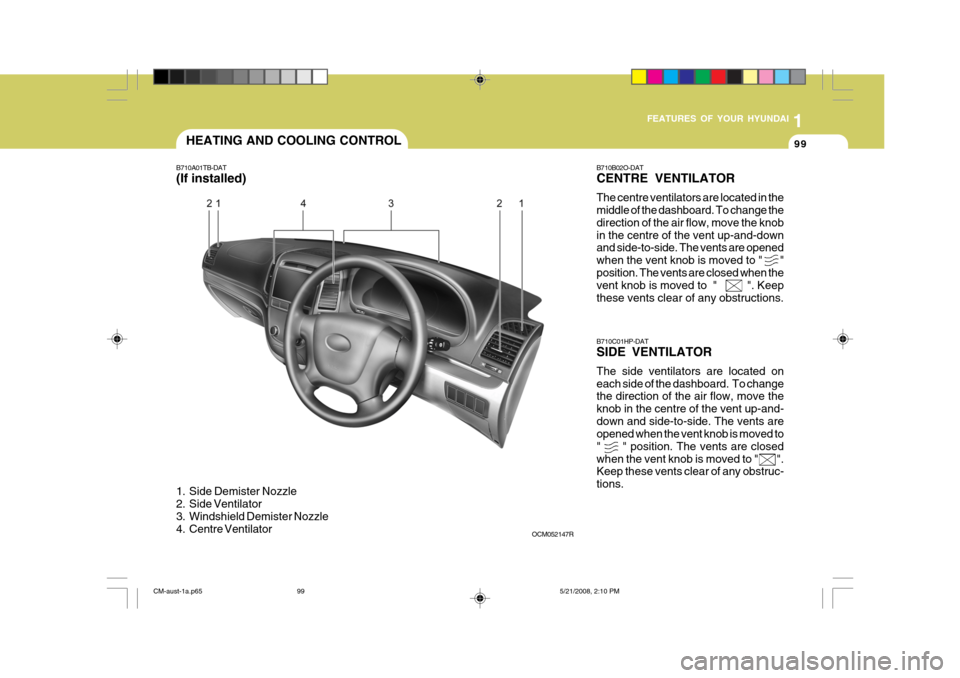
Task: Click legend item '2. Side Ventilator'
Action: [219, 504]
